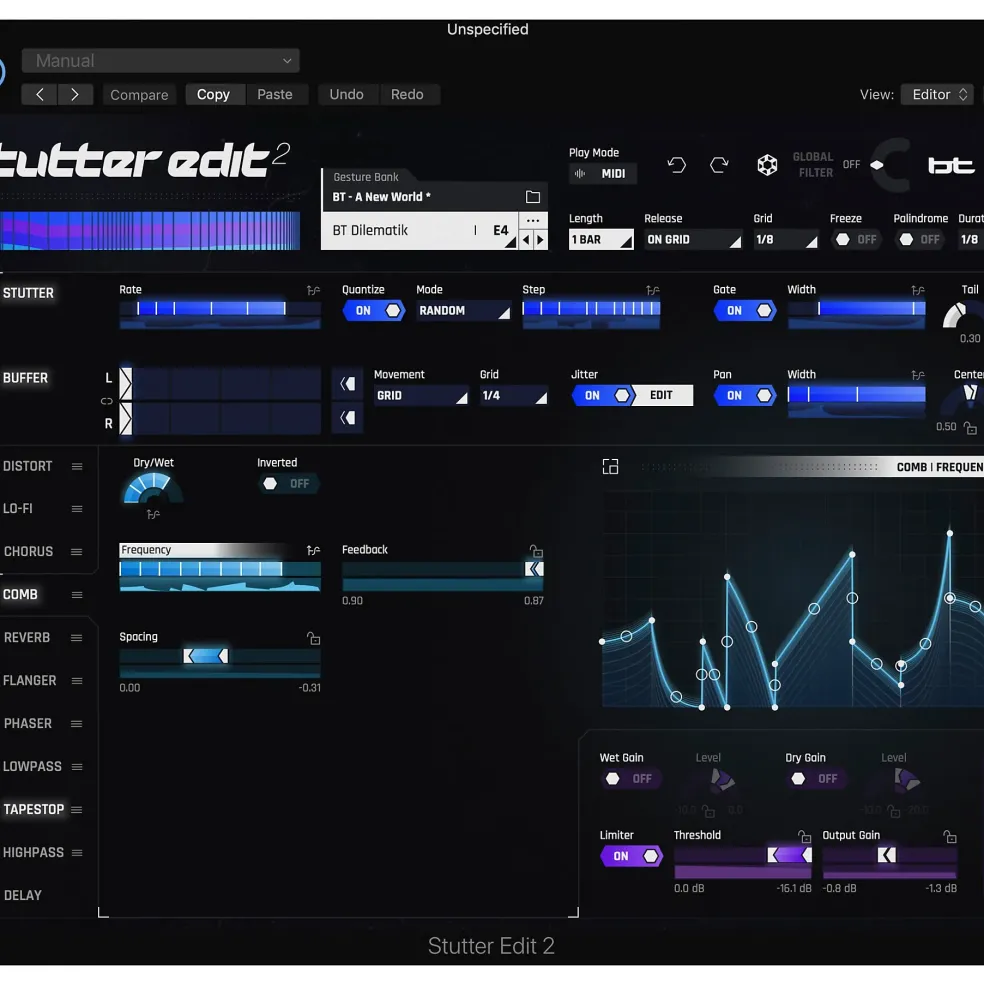Click the COMB module reorder handle

(x=77, y=595)
